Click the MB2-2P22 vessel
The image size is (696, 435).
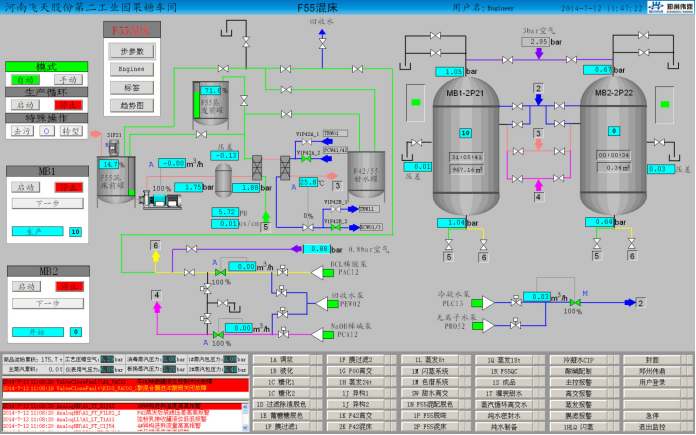tap(613, 146)
